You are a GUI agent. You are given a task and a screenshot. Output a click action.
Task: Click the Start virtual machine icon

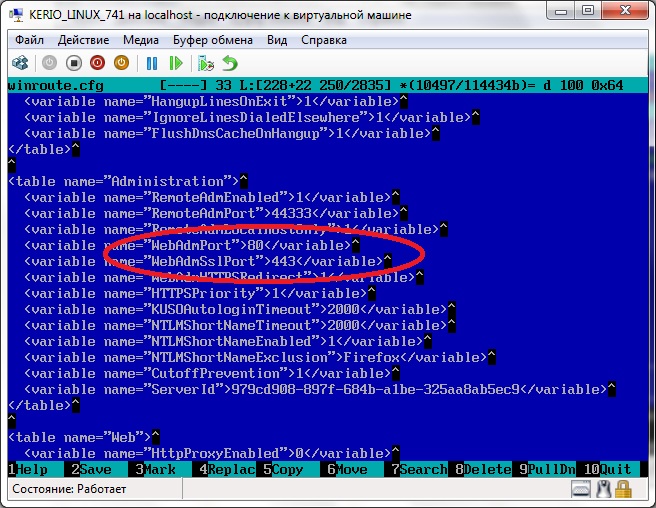[x=50, y=63]
